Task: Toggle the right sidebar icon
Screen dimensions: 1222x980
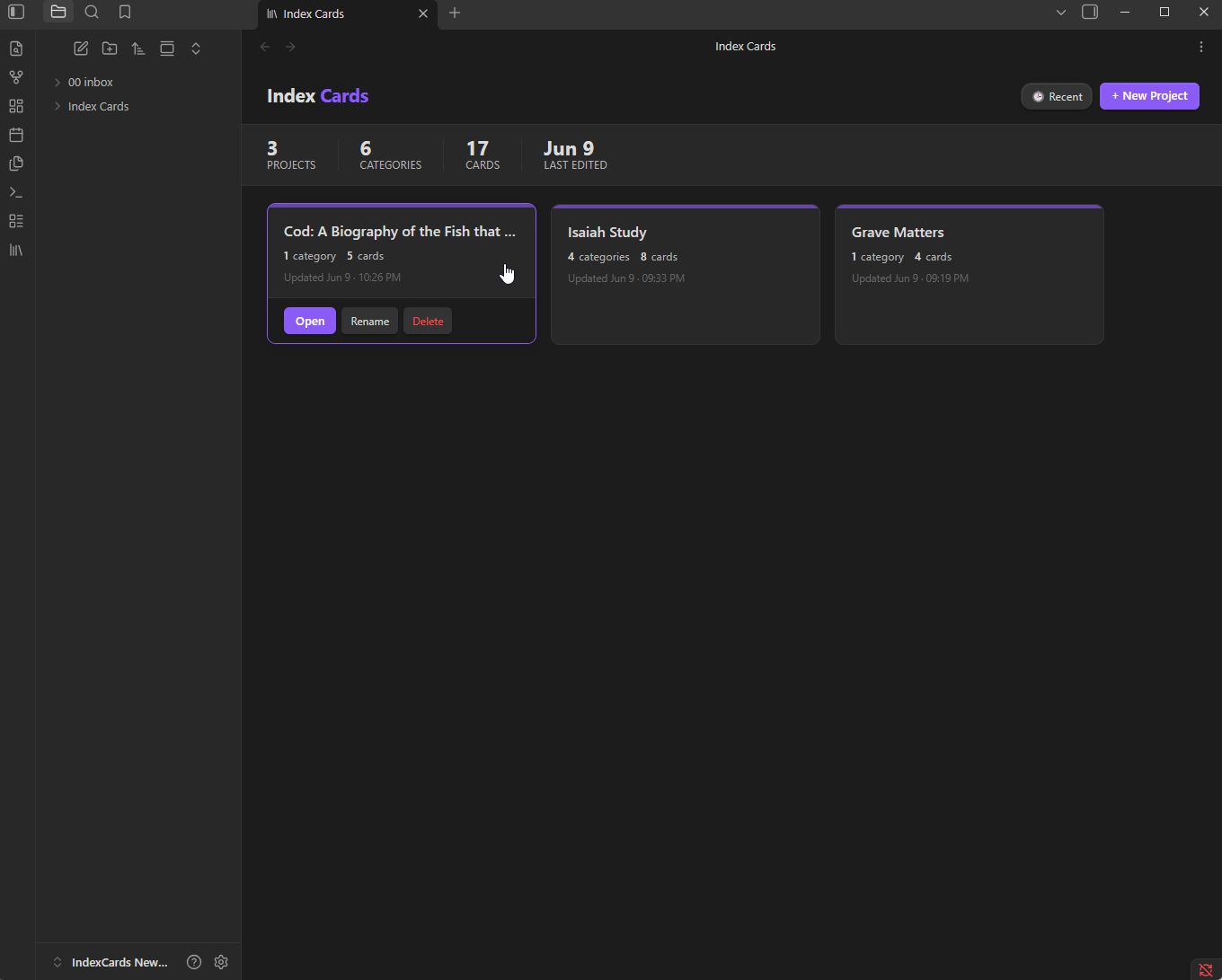Action: click(x=1090, y=13)
